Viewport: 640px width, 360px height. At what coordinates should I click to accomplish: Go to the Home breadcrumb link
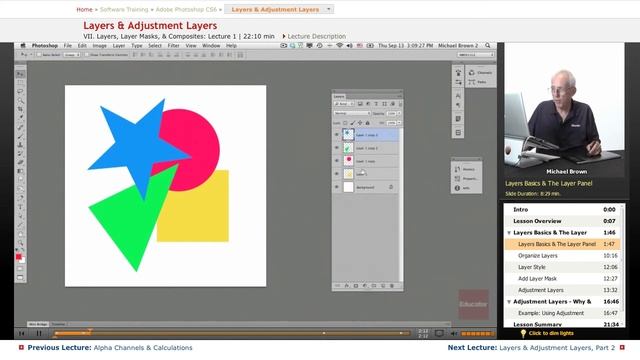click(x=84, y=9)
